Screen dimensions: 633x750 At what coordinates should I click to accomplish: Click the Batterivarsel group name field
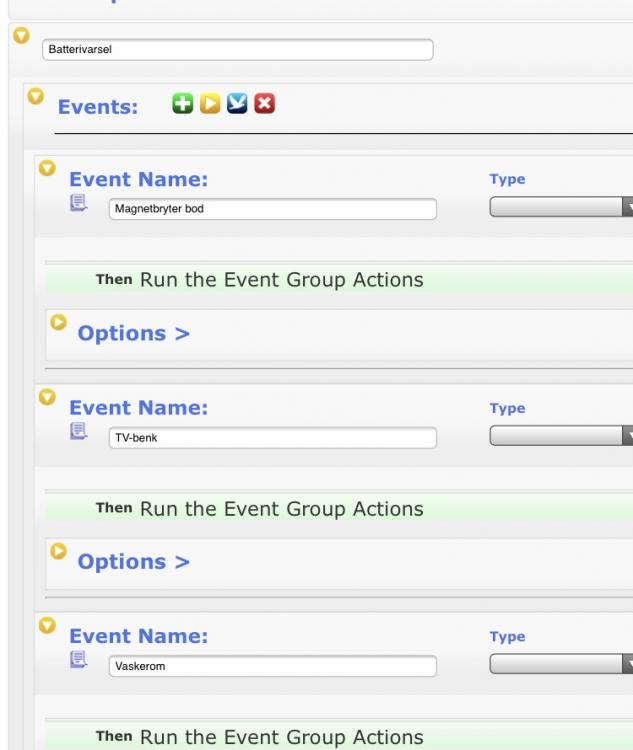point(238,50)
